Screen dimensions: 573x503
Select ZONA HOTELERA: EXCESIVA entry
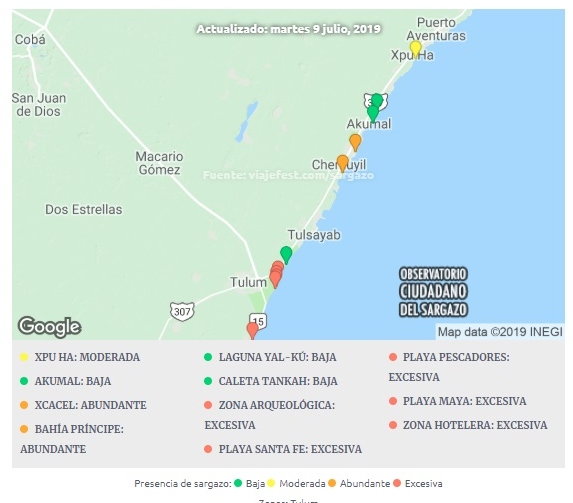[468, 426]
